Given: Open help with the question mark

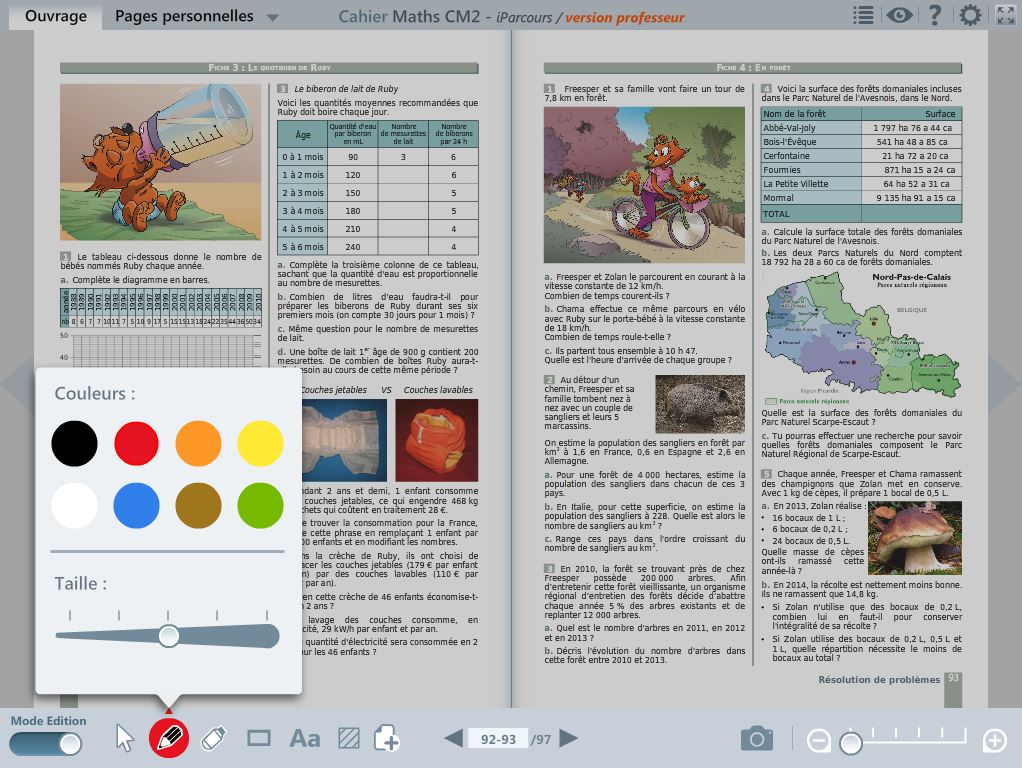Looking at the screenshot, I should coord(935,15).
